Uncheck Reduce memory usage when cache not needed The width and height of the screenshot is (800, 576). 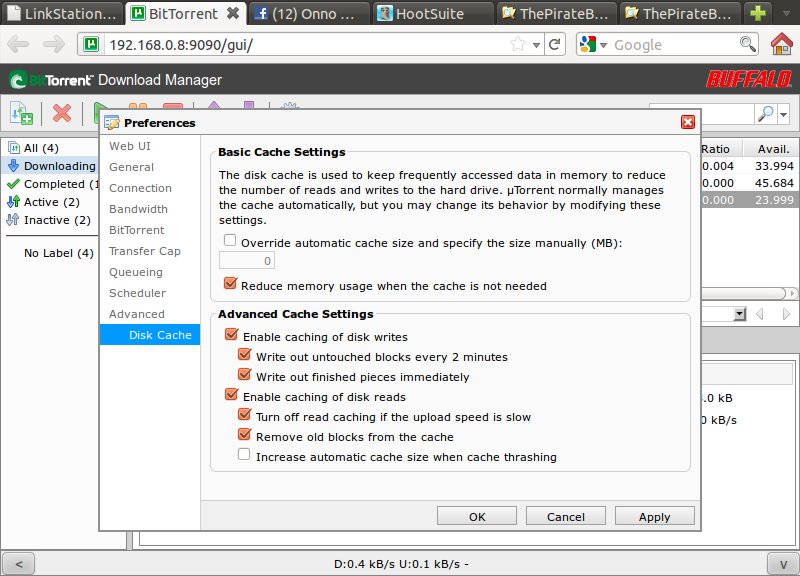pyautogui.click(x=230, y=285)
